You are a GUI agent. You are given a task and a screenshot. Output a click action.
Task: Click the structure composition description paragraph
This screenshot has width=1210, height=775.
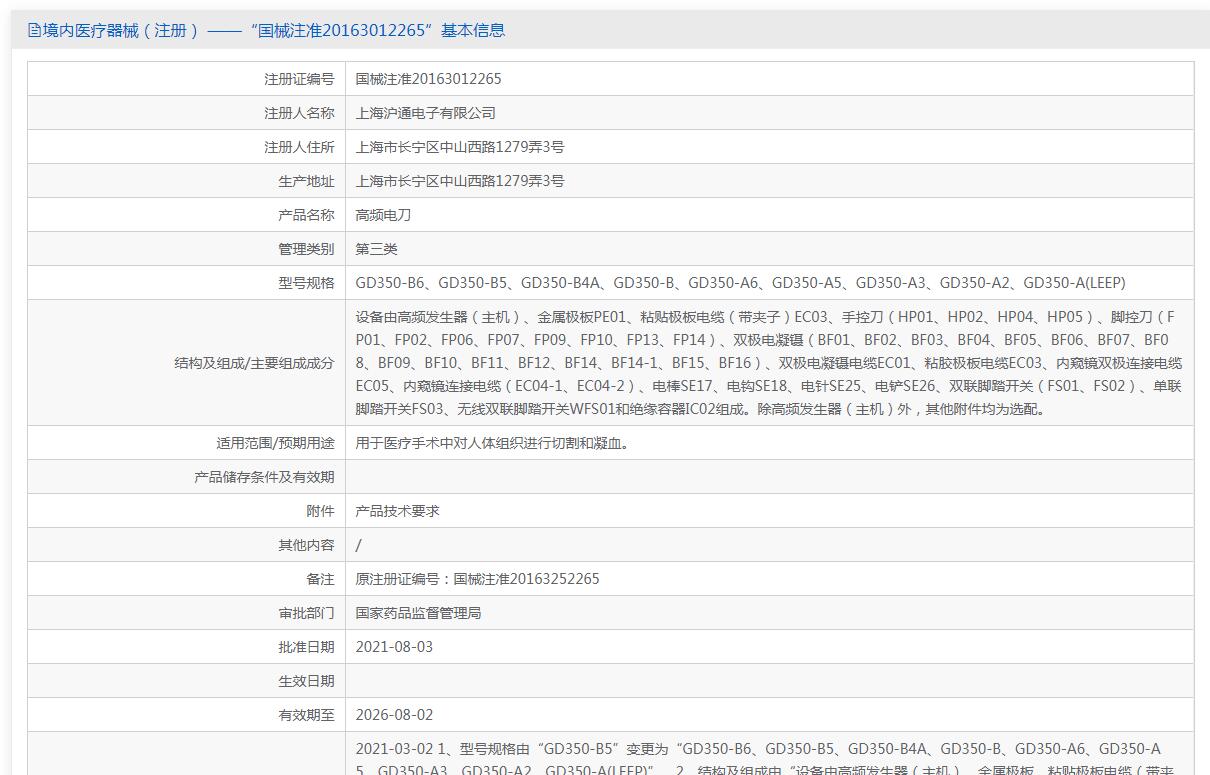tap(769, 363)
